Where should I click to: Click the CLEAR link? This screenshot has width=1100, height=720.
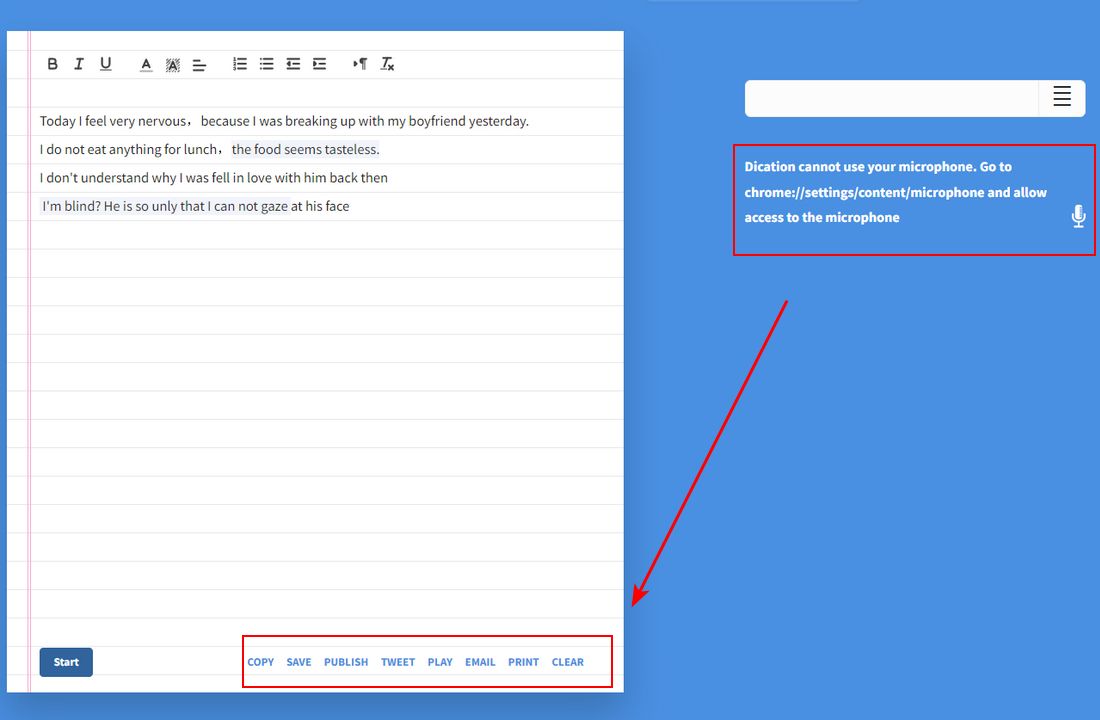[x=568, y=662]
